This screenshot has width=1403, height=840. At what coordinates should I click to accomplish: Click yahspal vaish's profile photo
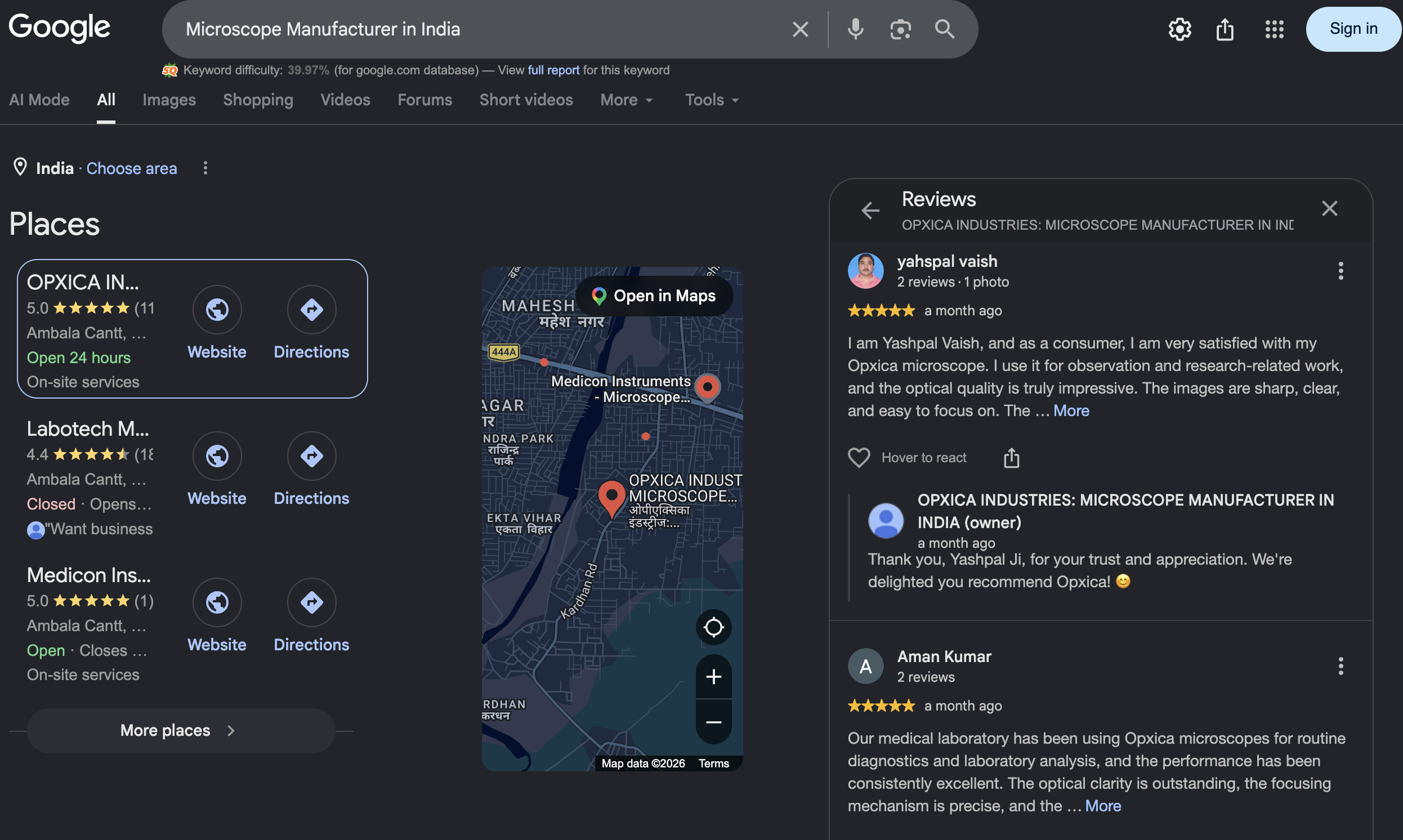pyautogui.click(x=865, y=271)
